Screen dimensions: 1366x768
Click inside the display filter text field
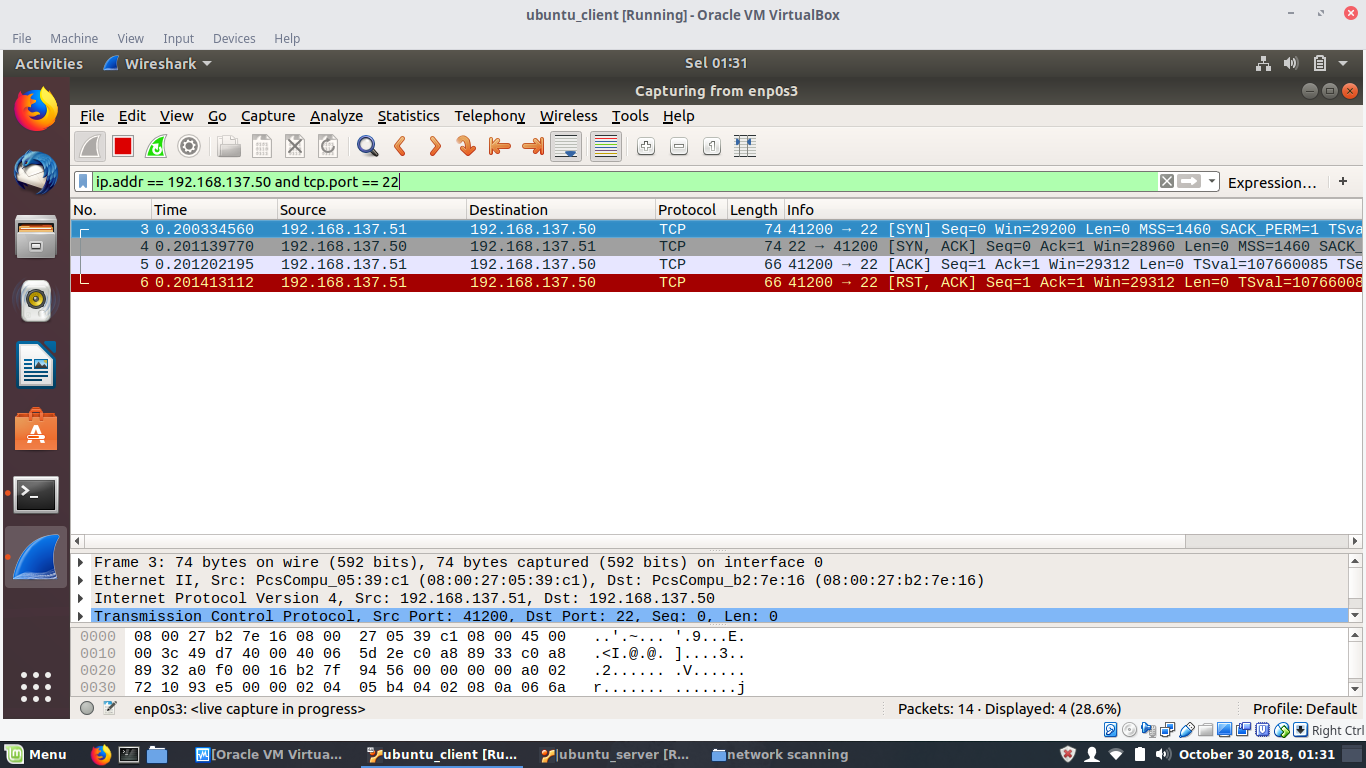click(x=625, y=182)
